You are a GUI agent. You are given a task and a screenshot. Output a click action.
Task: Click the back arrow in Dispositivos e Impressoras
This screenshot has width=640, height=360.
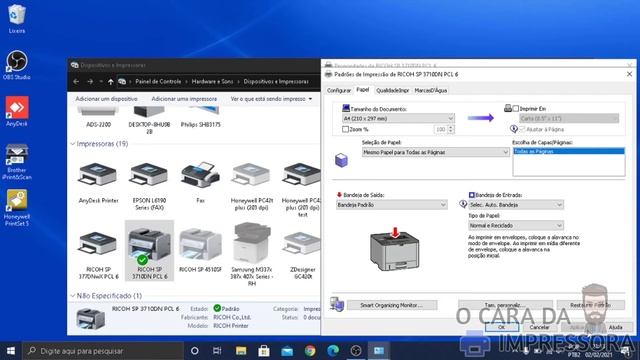tap(76, 82)
